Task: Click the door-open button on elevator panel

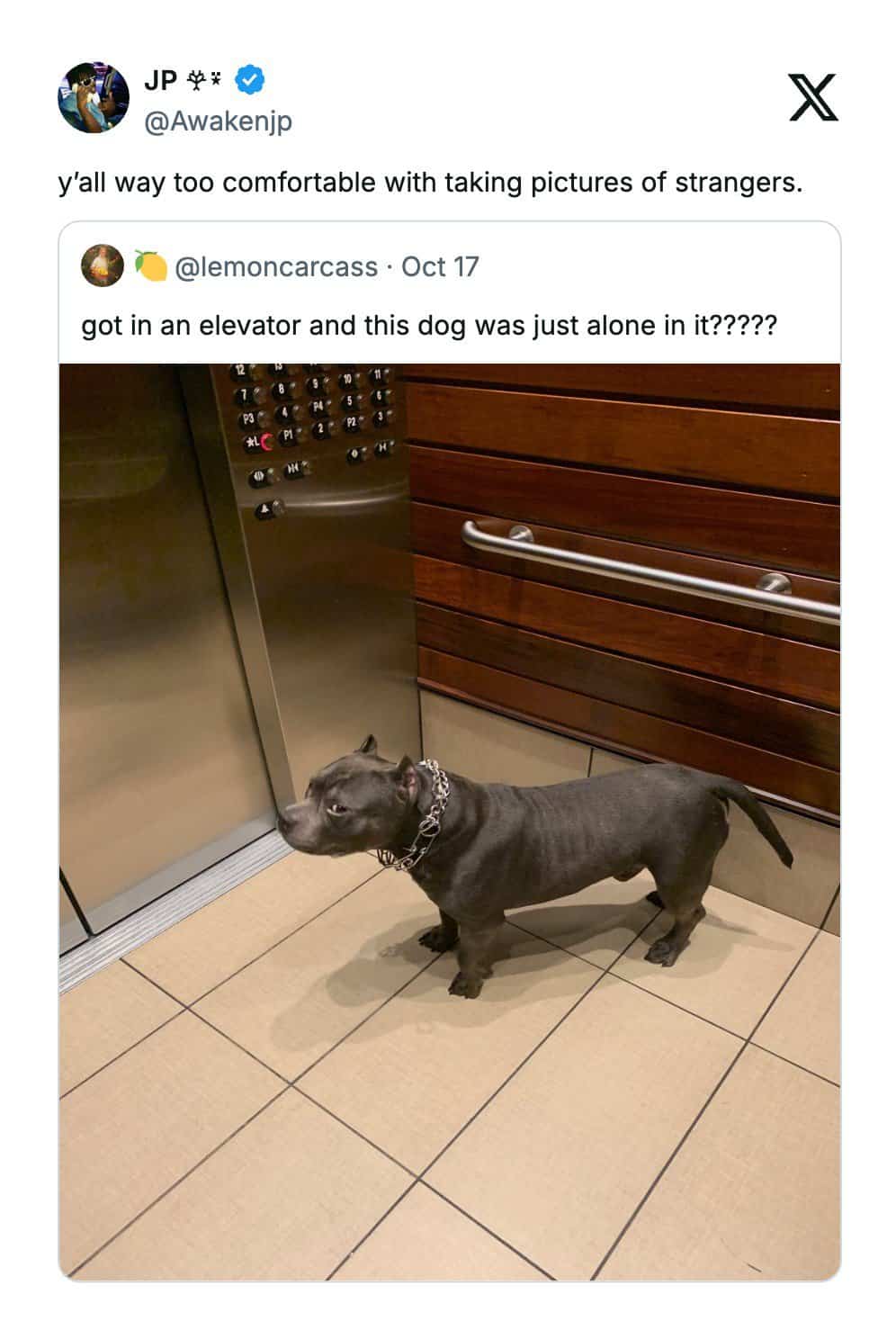Action: (260, 478)
